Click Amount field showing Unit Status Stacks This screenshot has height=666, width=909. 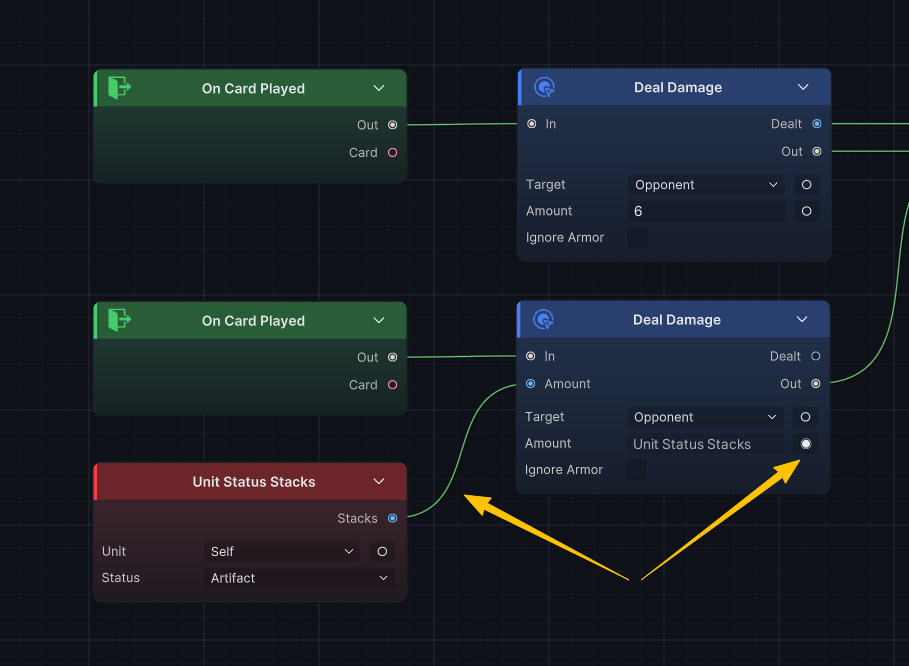(x=705, y=444)
